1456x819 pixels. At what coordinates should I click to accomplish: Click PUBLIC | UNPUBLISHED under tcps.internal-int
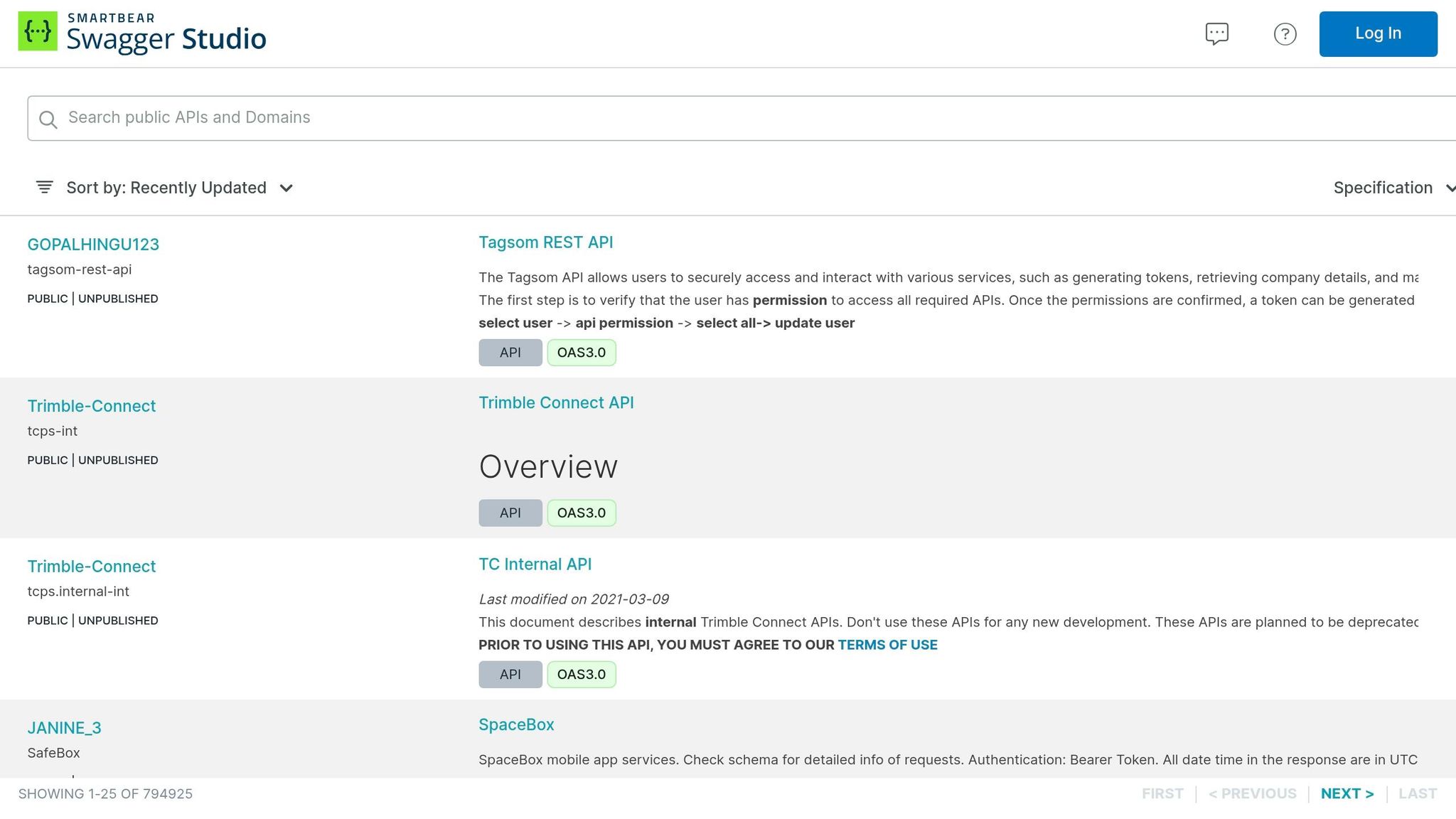(92, 621)
